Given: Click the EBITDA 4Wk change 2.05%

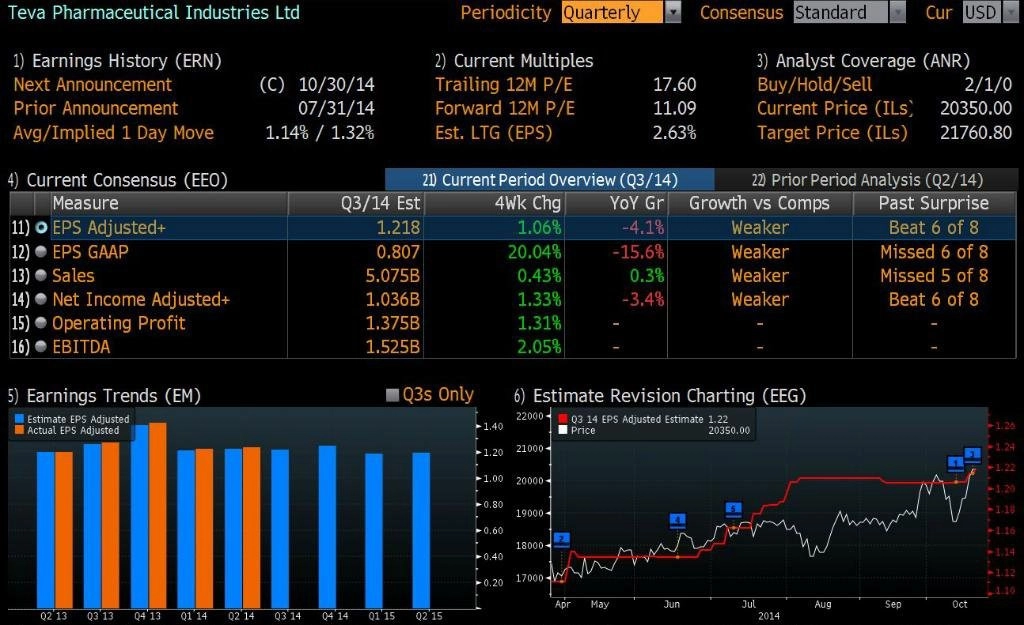Looking at the screenshot, I should (x=539, y=347).
